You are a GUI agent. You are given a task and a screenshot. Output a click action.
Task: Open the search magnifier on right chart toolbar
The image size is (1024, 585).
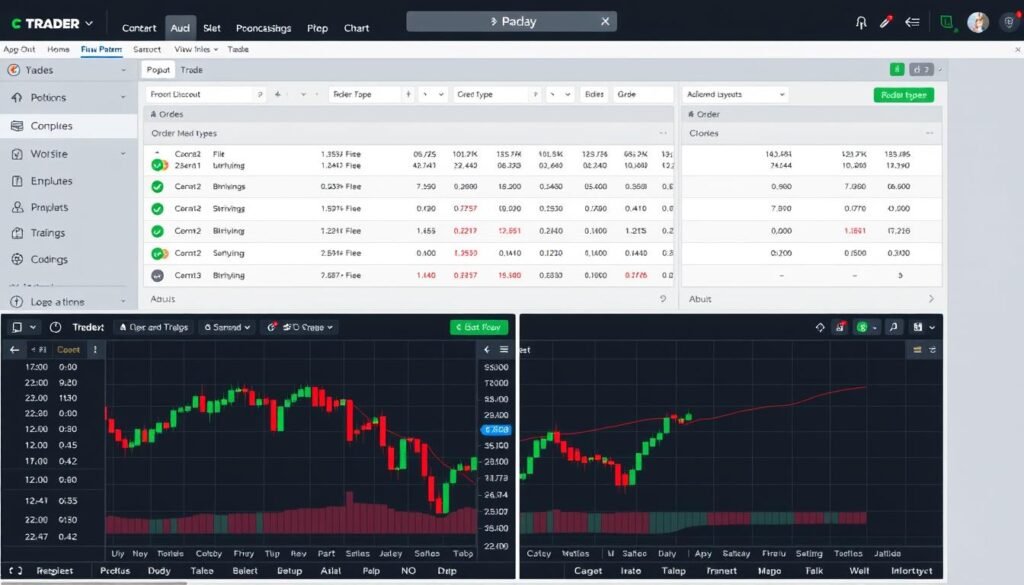click(x=894, y=327)
